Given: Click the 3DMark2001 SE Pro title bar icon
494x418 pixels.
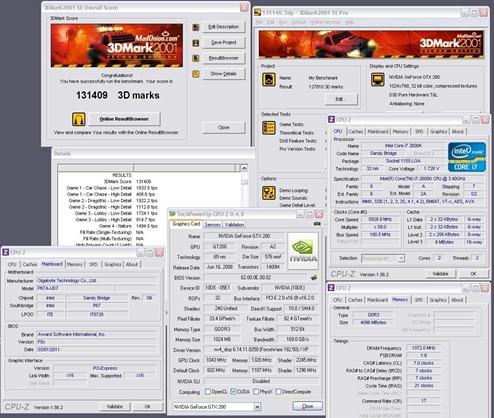Looking at the screenshot, I should pos(257,13).
